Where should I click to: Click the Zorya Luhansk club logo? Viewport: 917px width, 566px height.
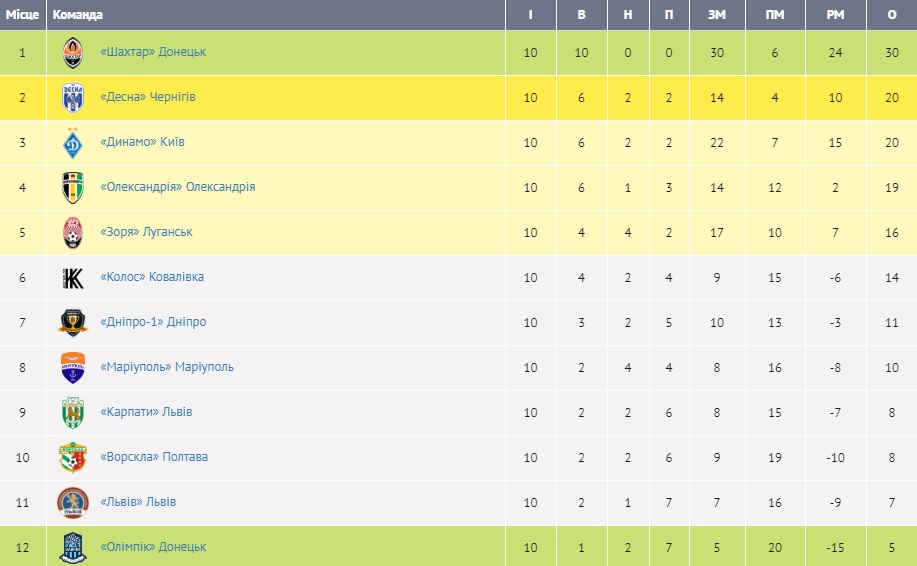[x=72, y=233]
